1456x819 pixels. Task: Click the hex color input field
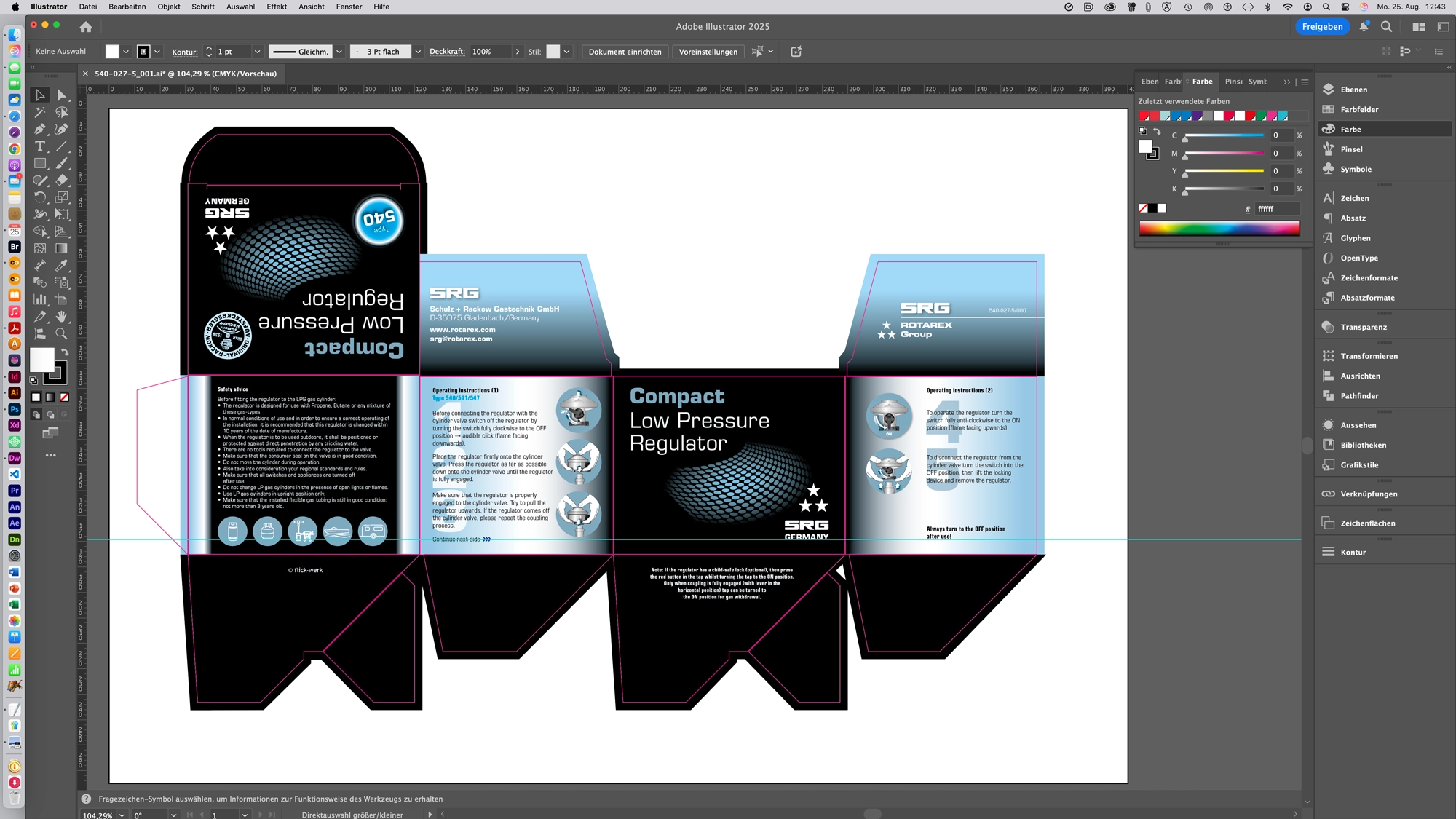point(1275,209)
